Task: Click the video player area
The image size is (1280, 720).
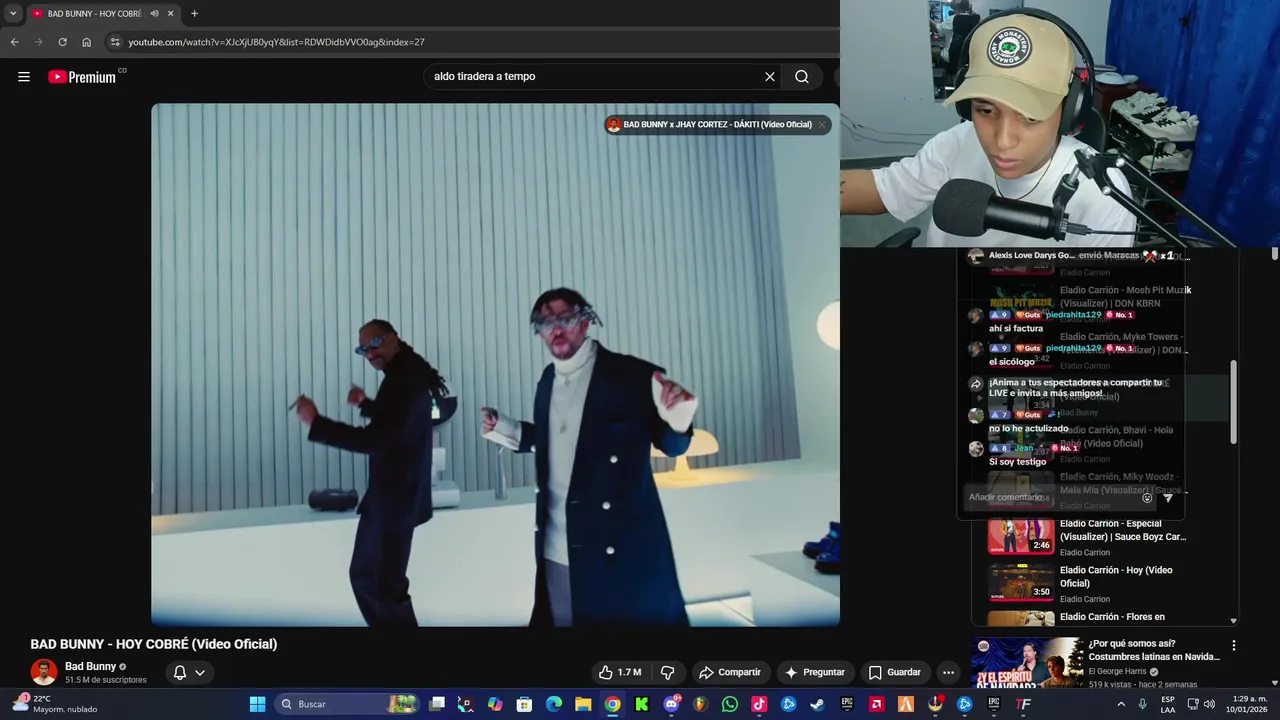Action: pos(495,365)
